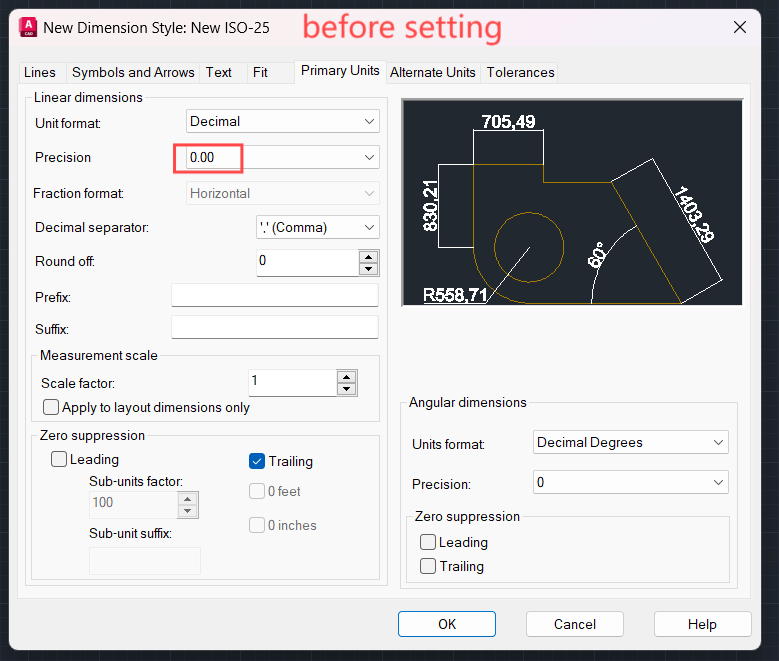Increase Round off value with up arrow
This screenshot has height=661, width=779.
coord(369,256)
